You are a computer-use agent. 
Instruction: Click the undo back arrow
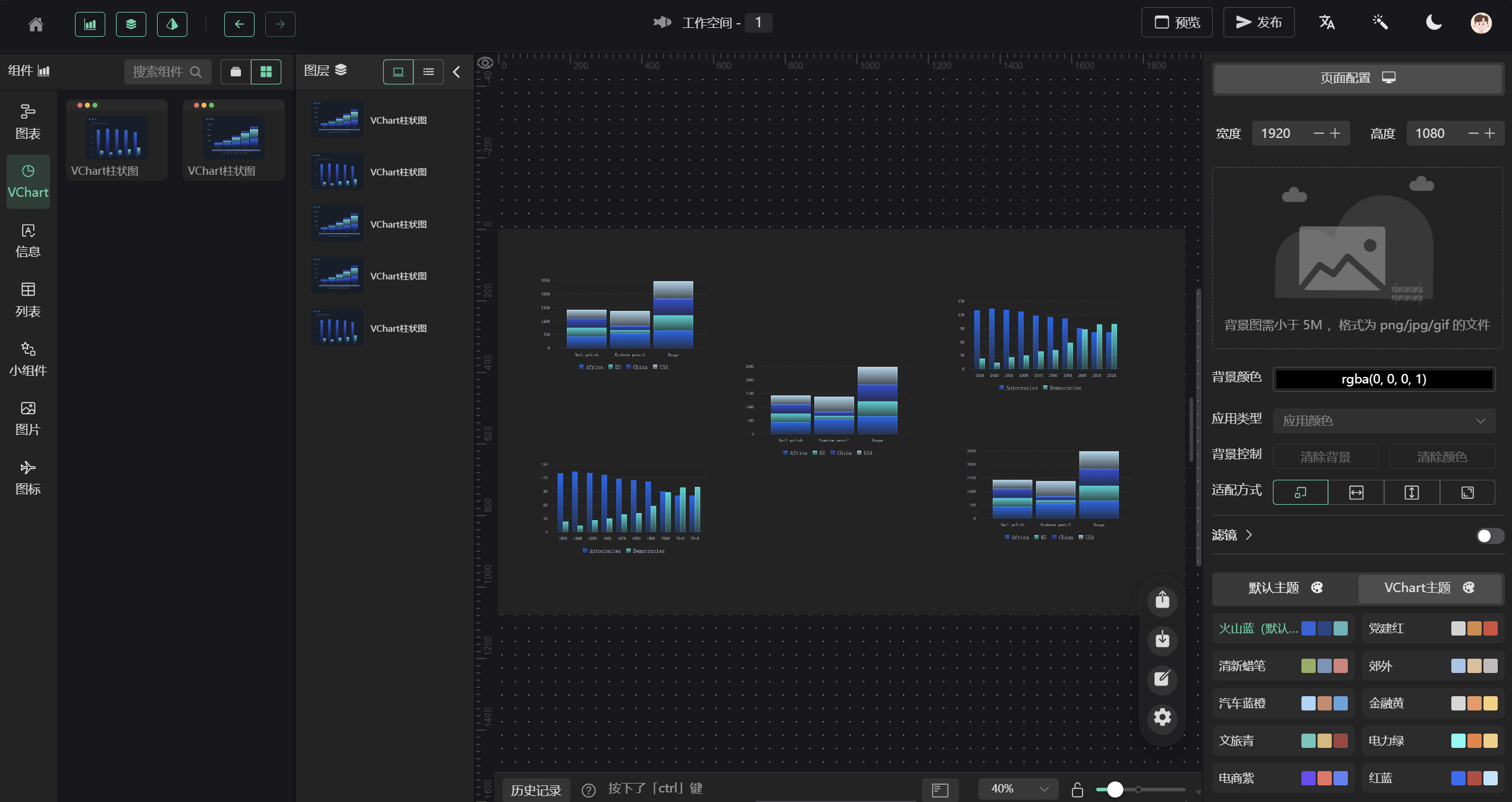tap(239, 24)
